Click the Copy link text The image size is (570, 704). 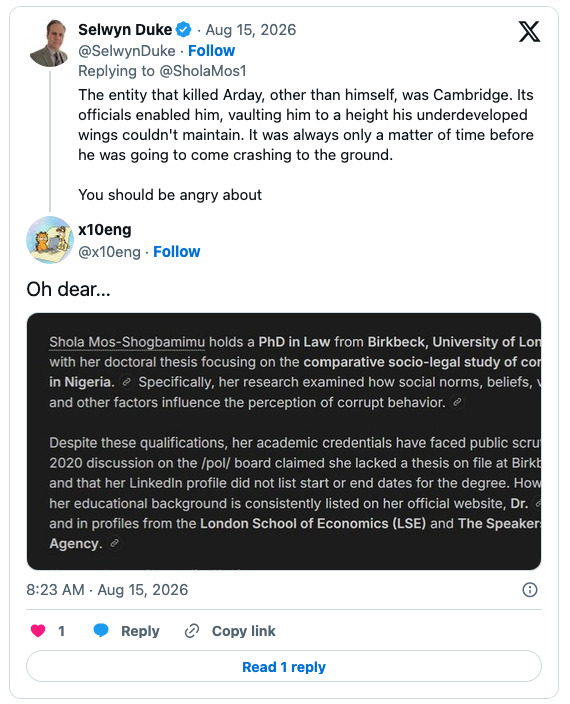point(244,631)
